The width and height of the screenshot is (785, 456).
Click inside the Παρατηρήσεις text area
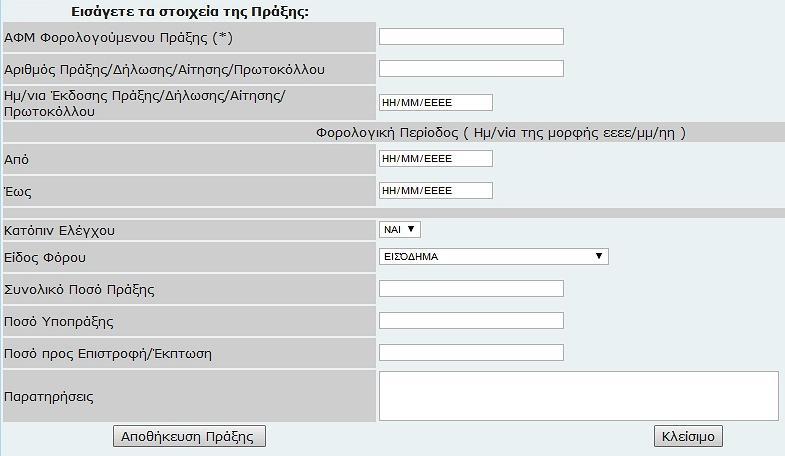tap(579, 396)
